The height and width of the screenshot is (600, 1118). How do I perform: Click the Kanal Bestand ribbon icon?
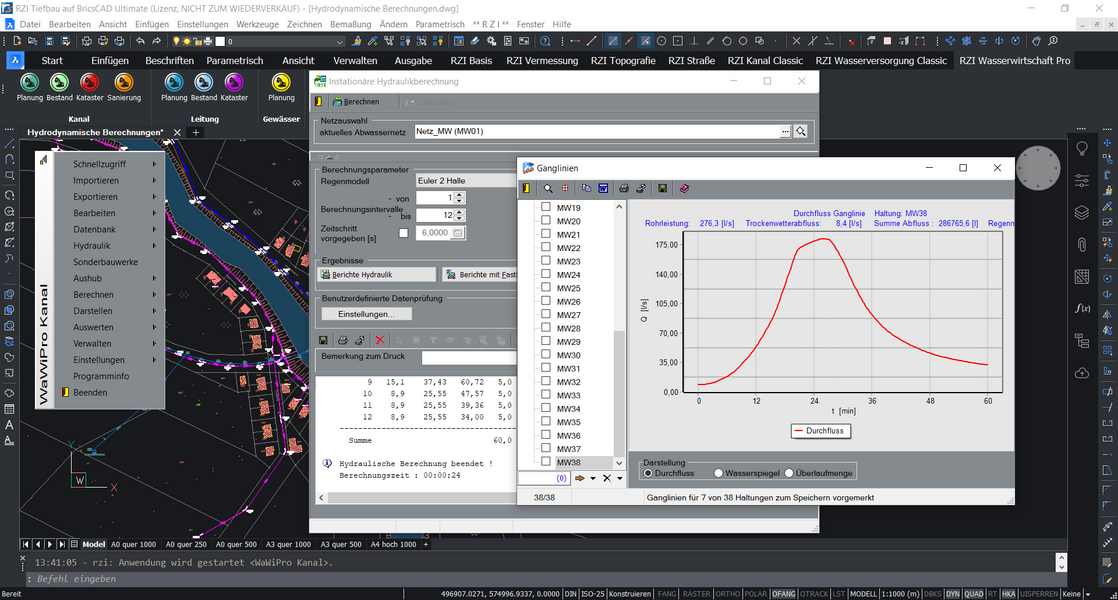pos(59,83)
